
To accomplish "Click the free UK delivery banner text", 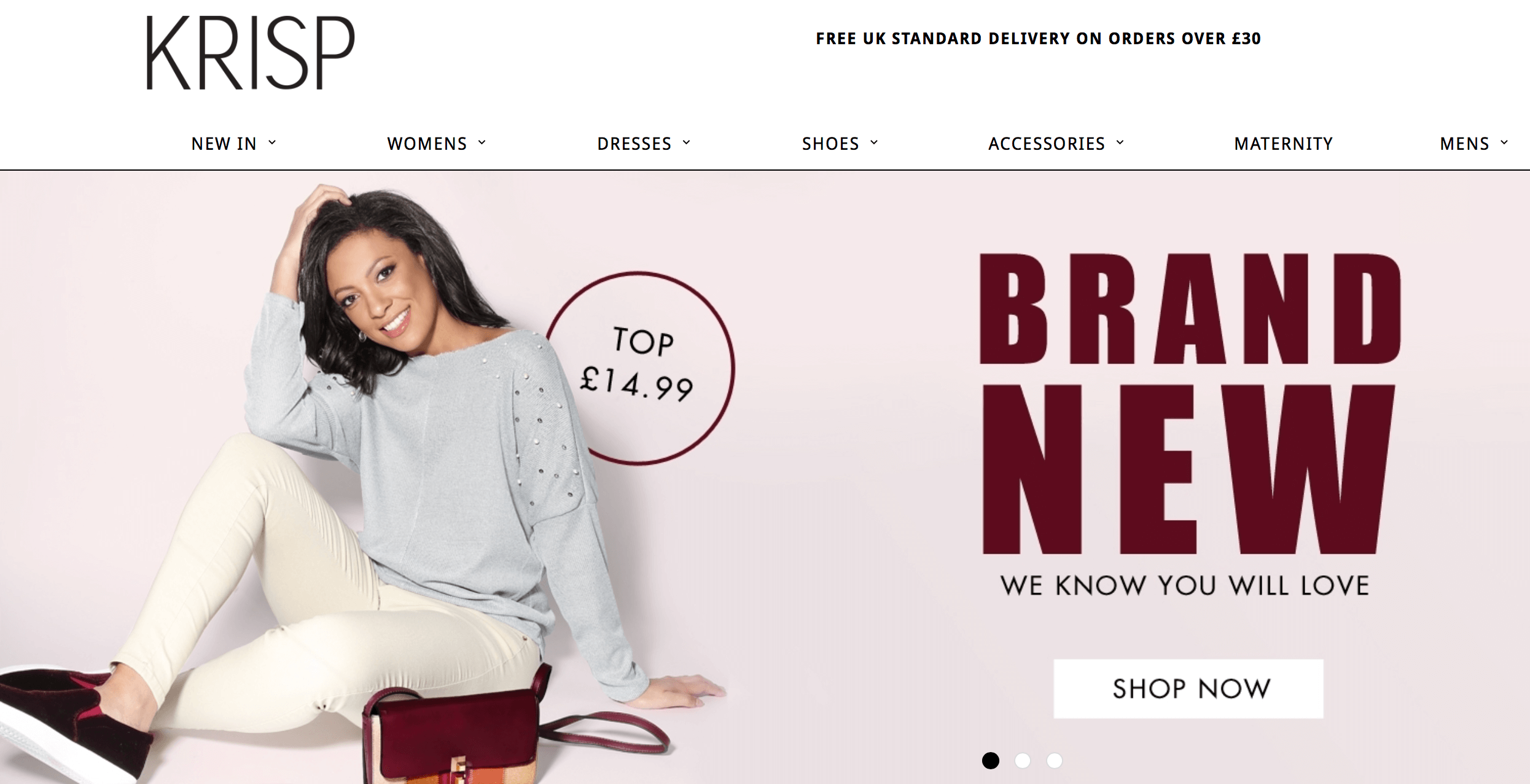I will point(1038,39).
